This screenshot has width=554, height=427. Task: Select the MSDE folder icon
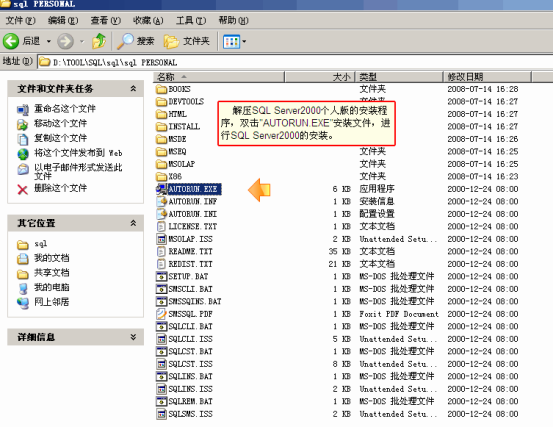pyautogui.click(x=161, y=139)
